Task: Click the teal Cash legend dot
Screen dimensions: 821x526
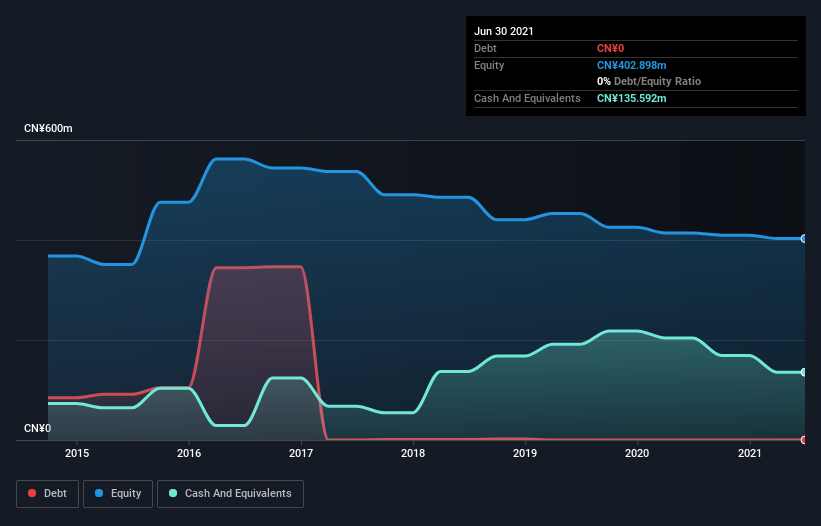Action: coord(173,493)
